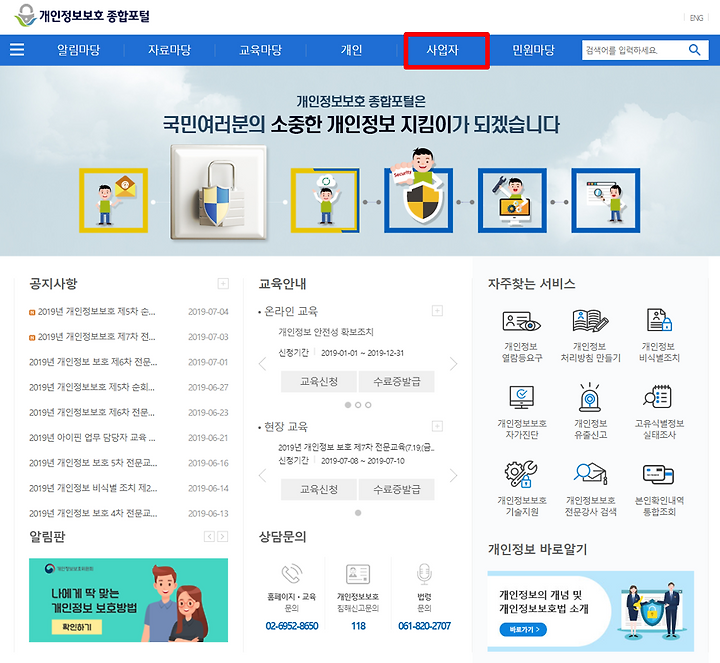Select second 온라인 교육 pagination dot
Screen dimensions: 720x663
click(x=358, y=405)
